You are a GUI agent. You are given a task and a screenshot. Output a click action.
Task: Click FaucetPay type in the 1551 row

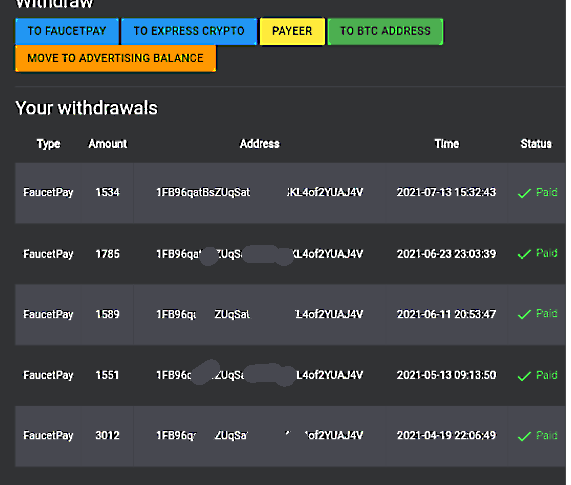pos(48,375)
